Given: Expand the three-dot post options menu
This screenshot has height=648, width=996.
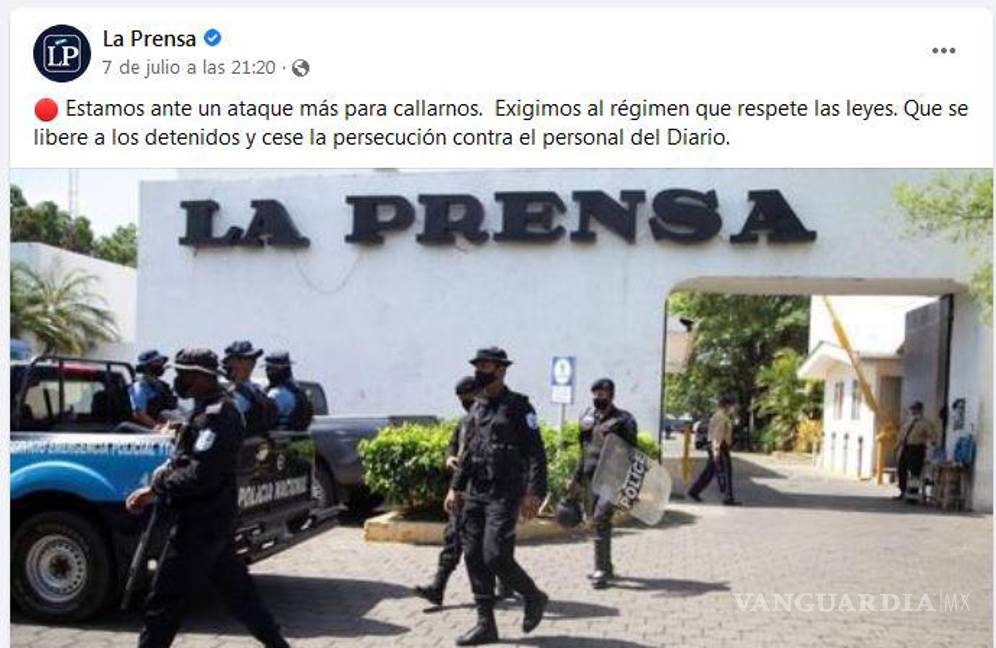Looking at the screenshot, I should 943,51.
